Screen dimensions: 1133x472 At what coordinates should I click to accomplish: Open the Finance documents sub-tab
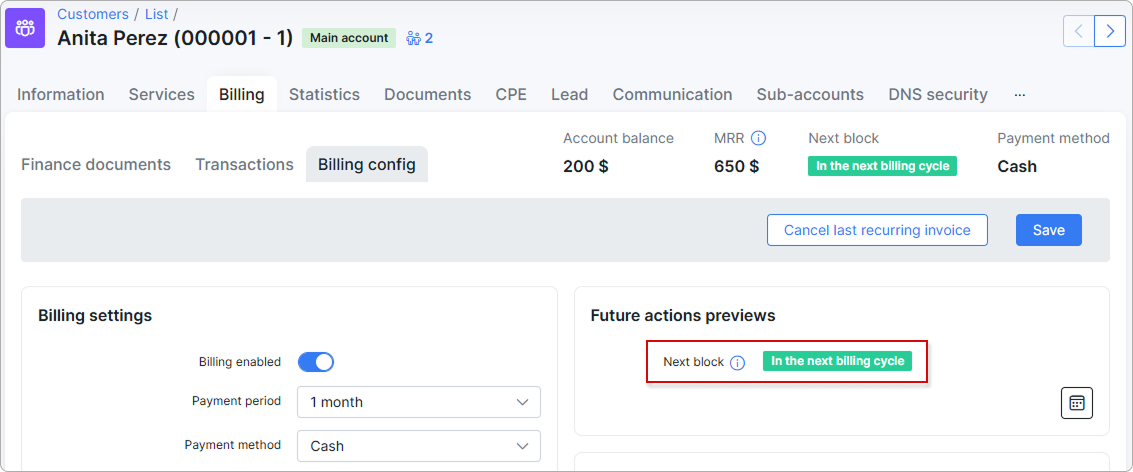[x=96, y=165]
